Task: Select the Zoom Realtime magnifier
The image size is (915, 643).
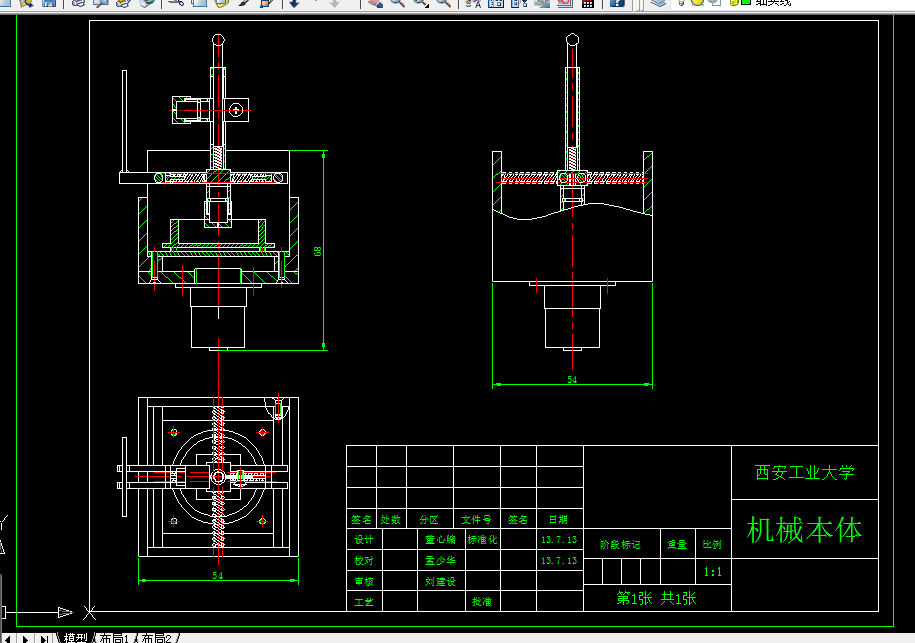Action: [397, 3]
